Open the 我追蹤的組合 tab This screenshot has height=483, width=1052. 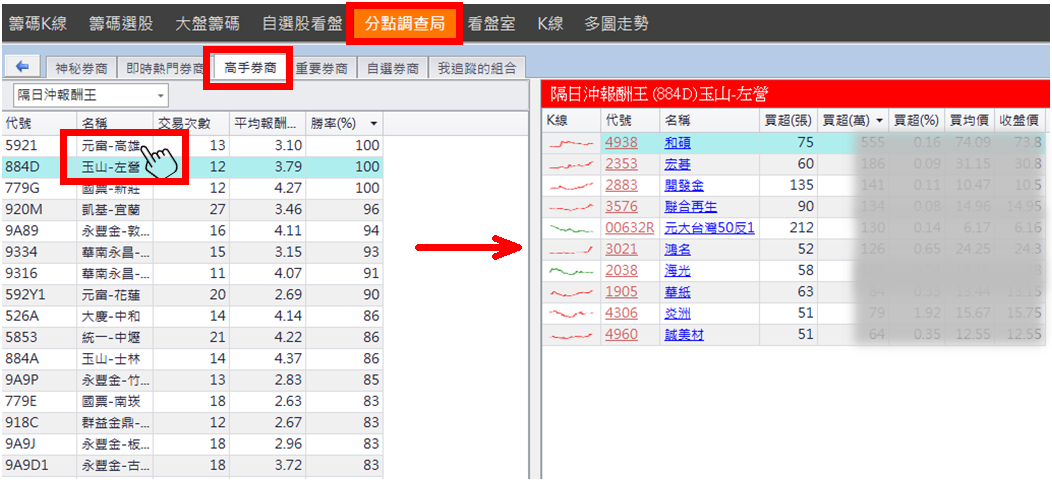(478, 68)
